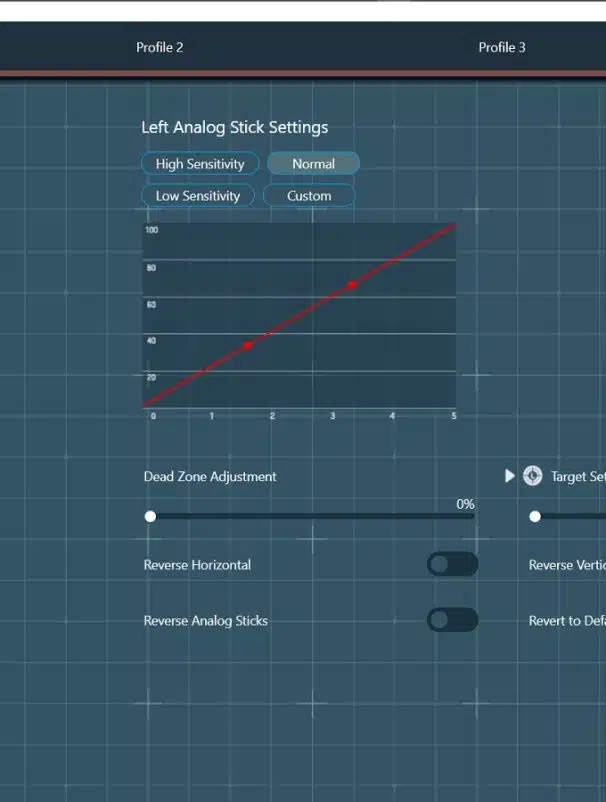
Task: Click the play triangle beside the target icon
Action: (510, 476)
